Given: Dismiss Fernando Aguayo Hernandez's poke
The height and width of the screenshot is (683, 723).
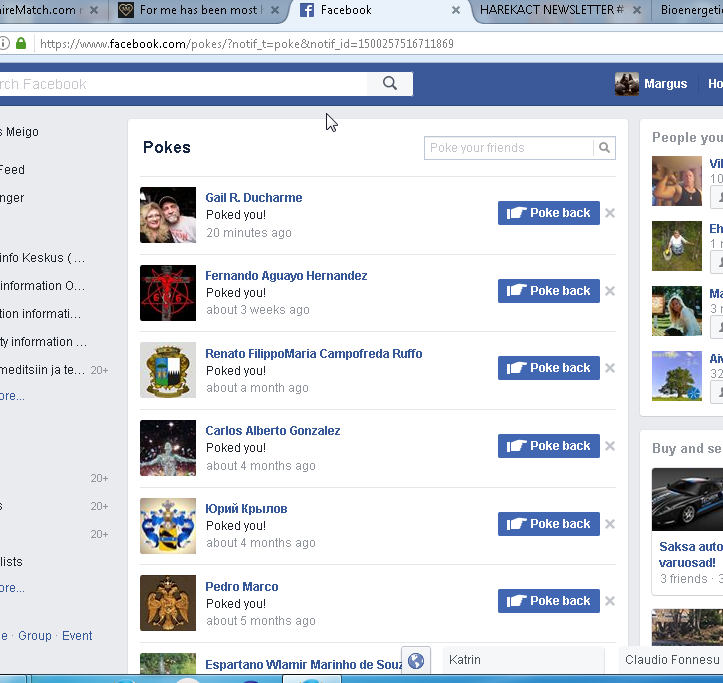Looking at the screenshot, I should pyautogui.click(x=610, y=291).
